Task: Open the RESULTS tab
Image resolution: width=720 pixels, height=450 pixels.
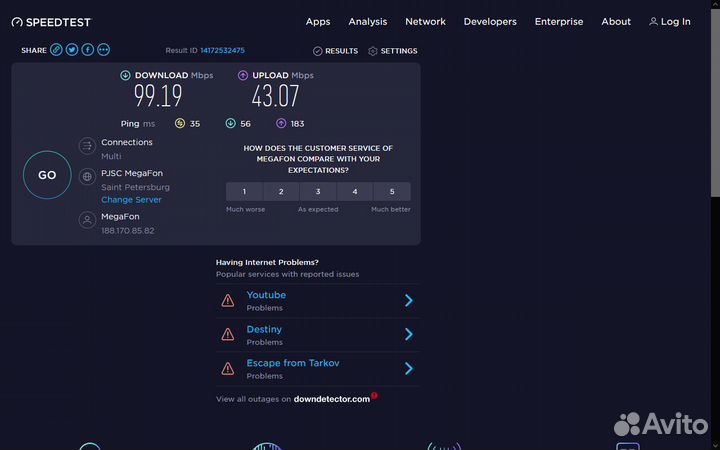Action: pos(341,51)
